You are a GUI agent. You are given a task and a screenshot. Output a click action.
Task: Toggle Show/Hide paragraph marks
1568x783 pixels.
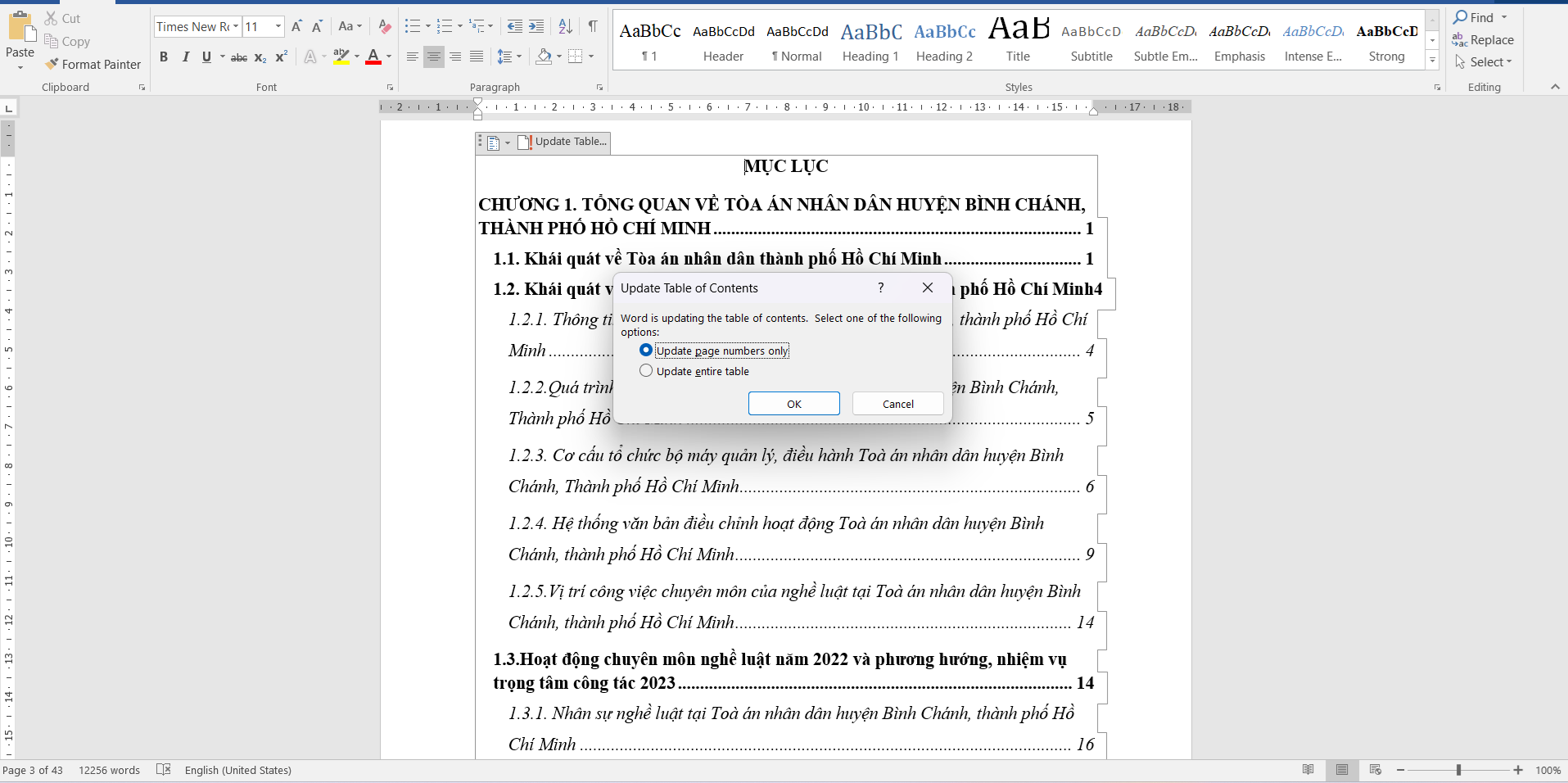[x=593, y=26]
